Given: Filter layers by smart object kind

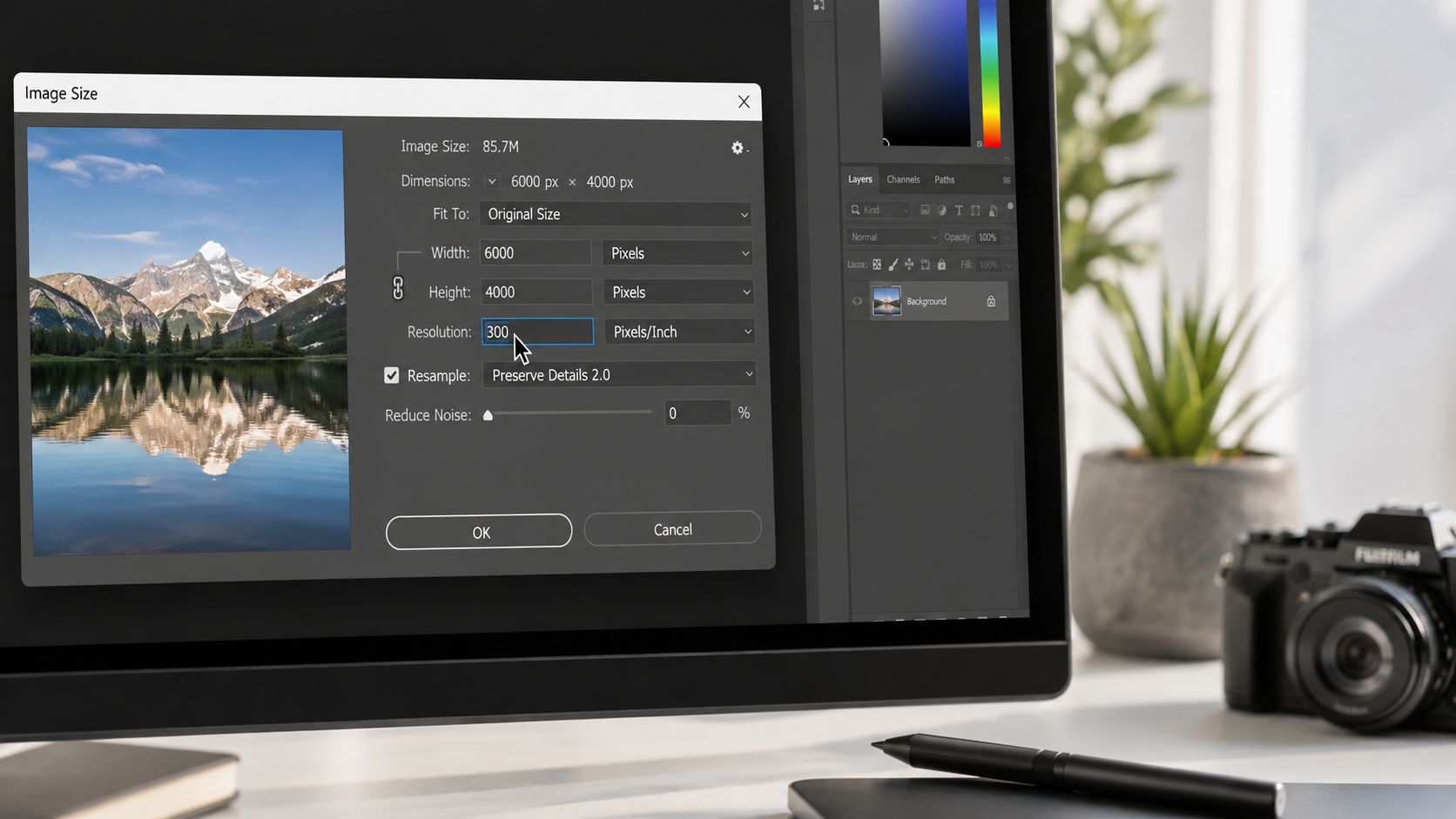Looking at the screenshot, I should pos(993,211).
